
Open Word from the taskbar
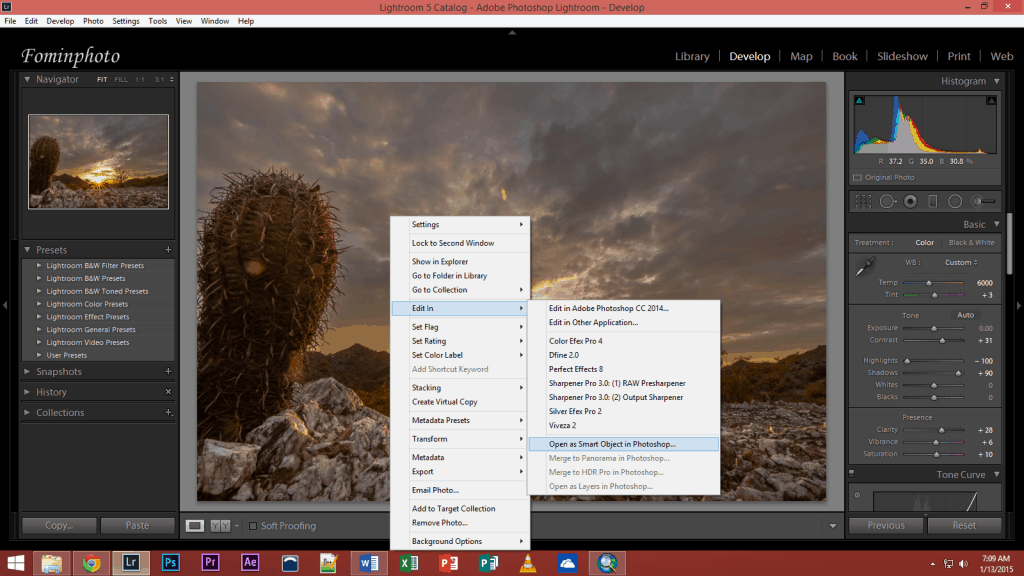click(x=369, y=562)
